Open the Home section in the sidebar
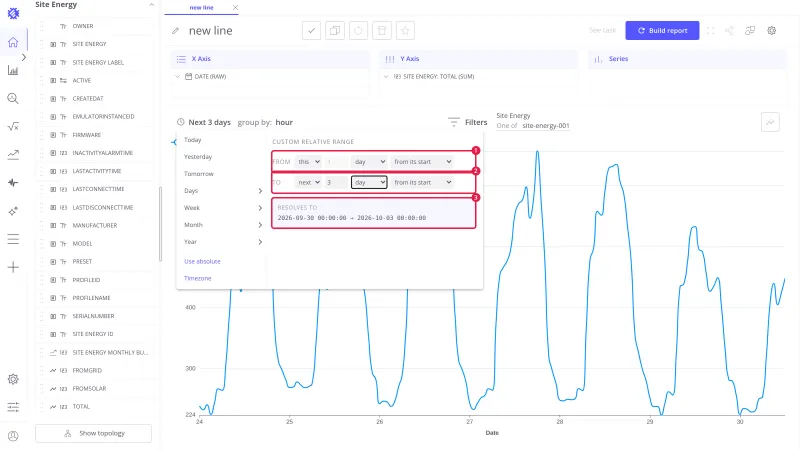The height and width of the screenshot is (450, 800). 13,42
